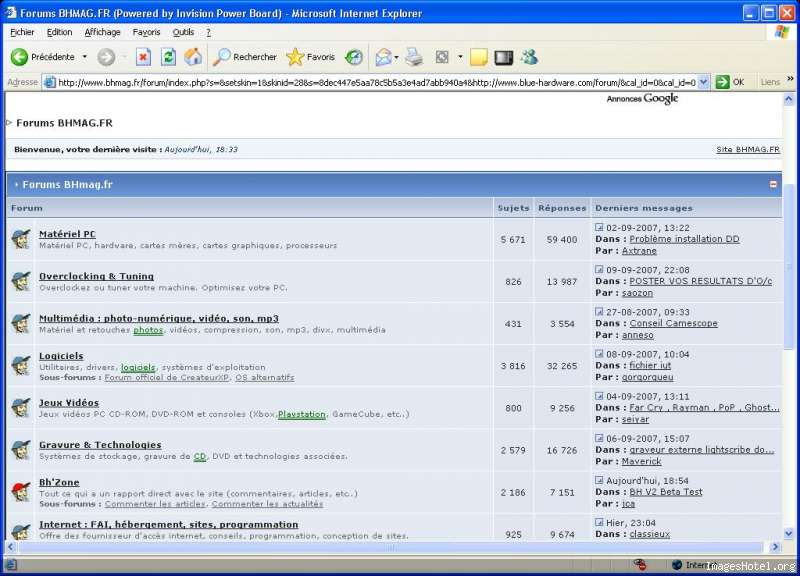This screenshot has height=576, width=800.
Task: Click the last-post icon dated 09-09-2007, 22:08
Action: point(599,269)
